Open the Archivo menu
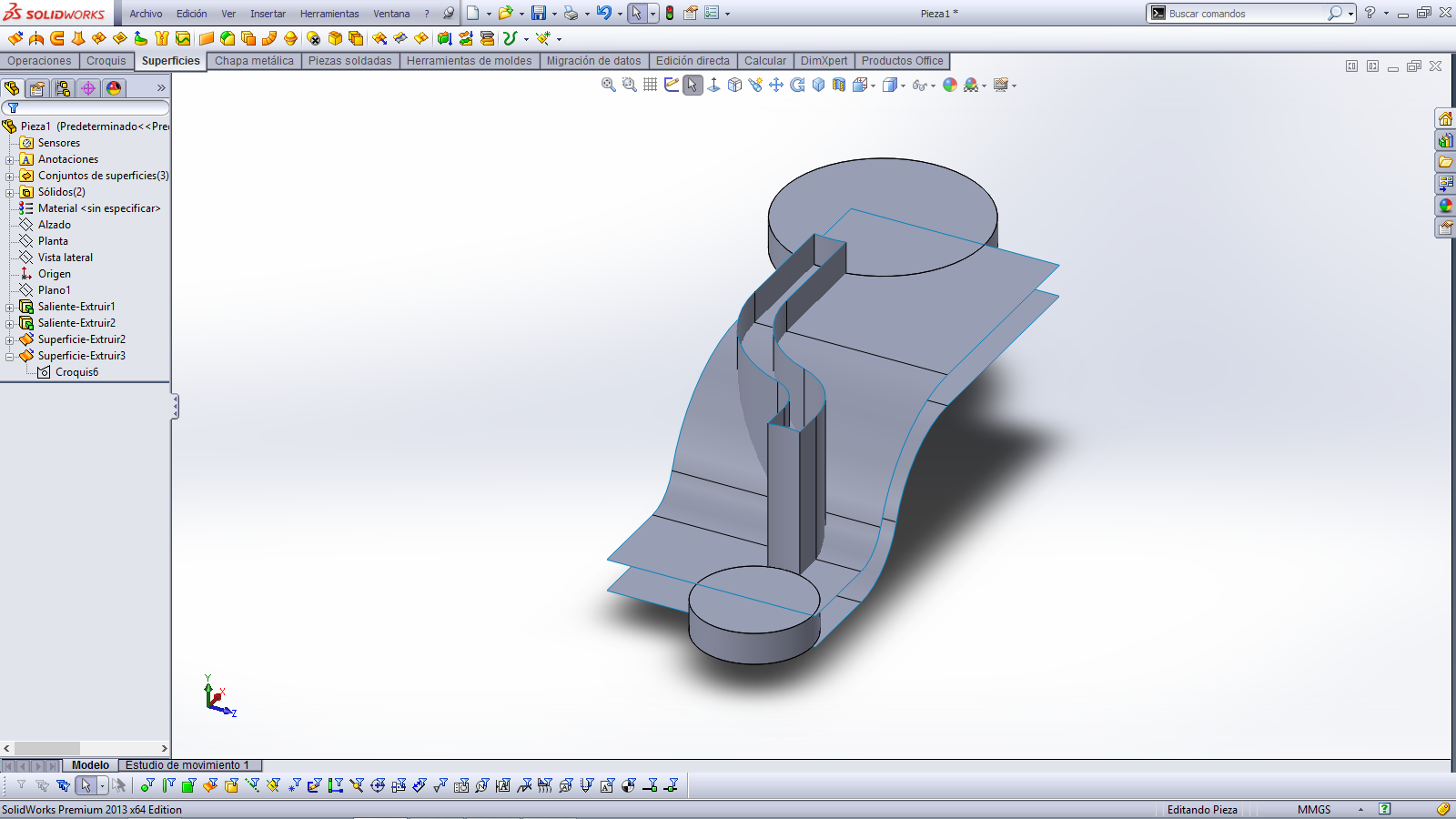 pos(146,14)
